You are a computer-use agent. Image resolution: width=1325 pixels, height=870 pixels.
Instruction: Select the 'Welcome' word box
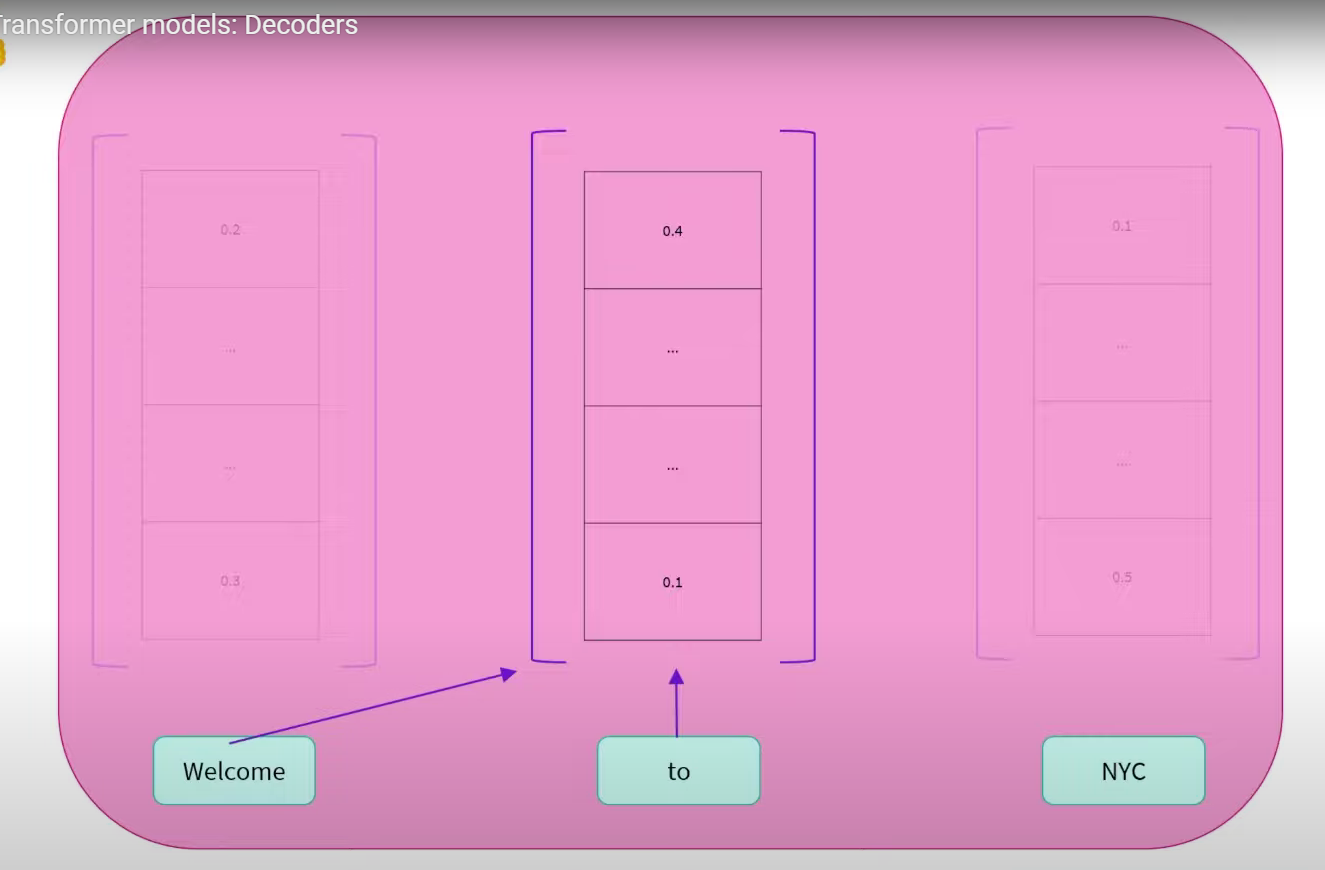(234, 771)
